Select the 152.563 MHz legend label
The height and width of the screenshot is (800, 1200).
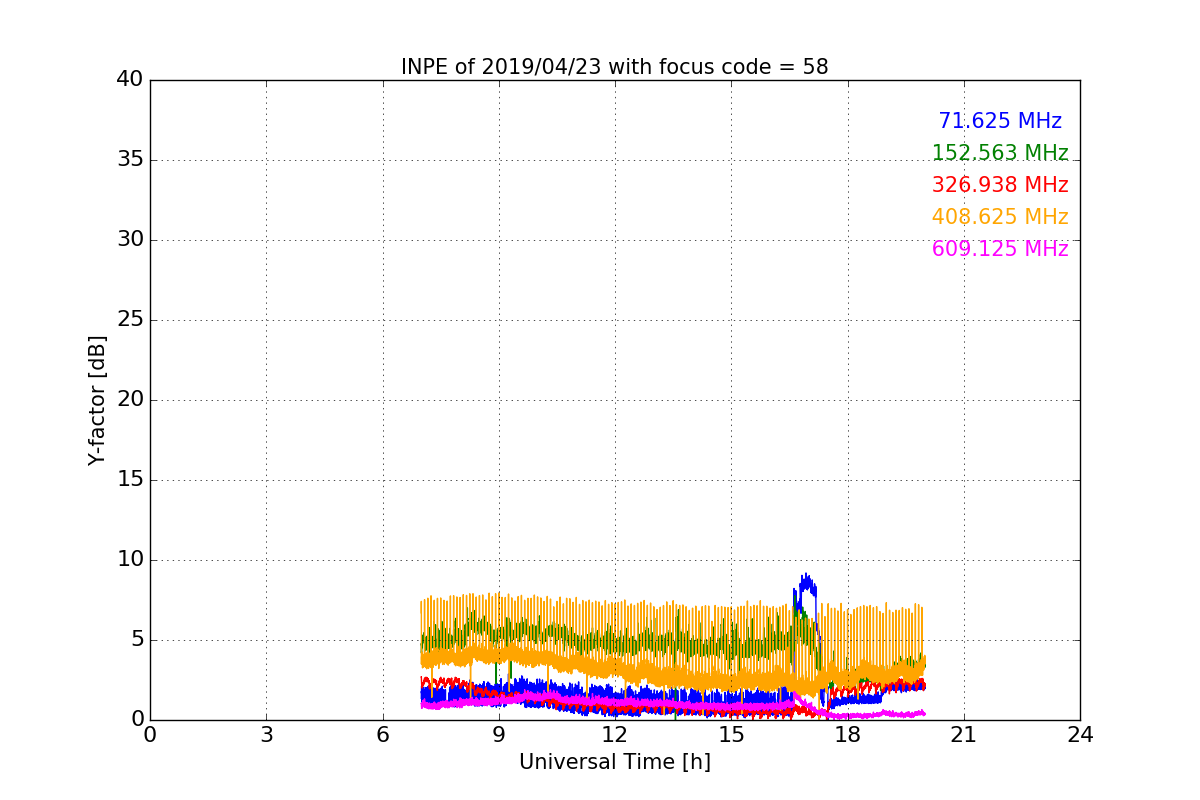1000,153
